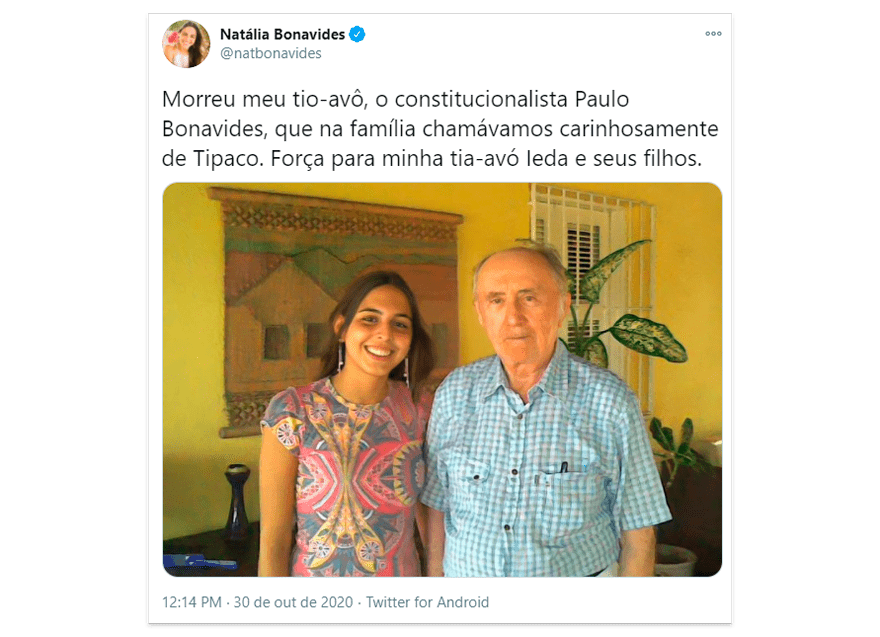Image resolution: width=880 pixels, height=637 pixels.
Task: Click the name 'Ieda' in the tweet text
Action: 547,159
